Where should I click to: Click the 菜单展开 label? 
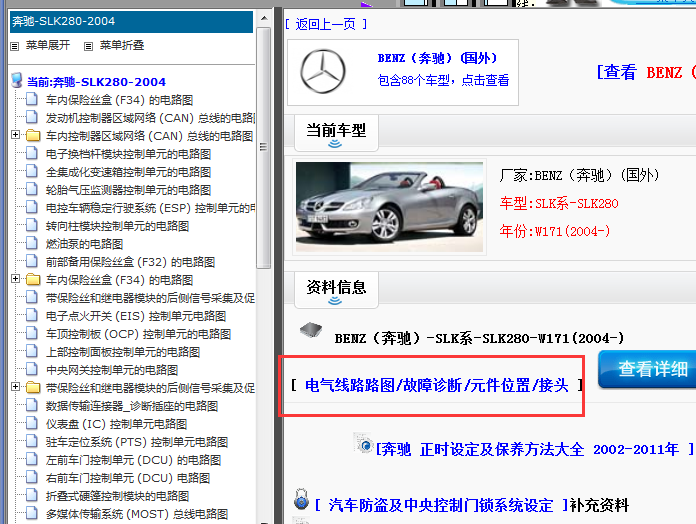(x=48, y=45)
